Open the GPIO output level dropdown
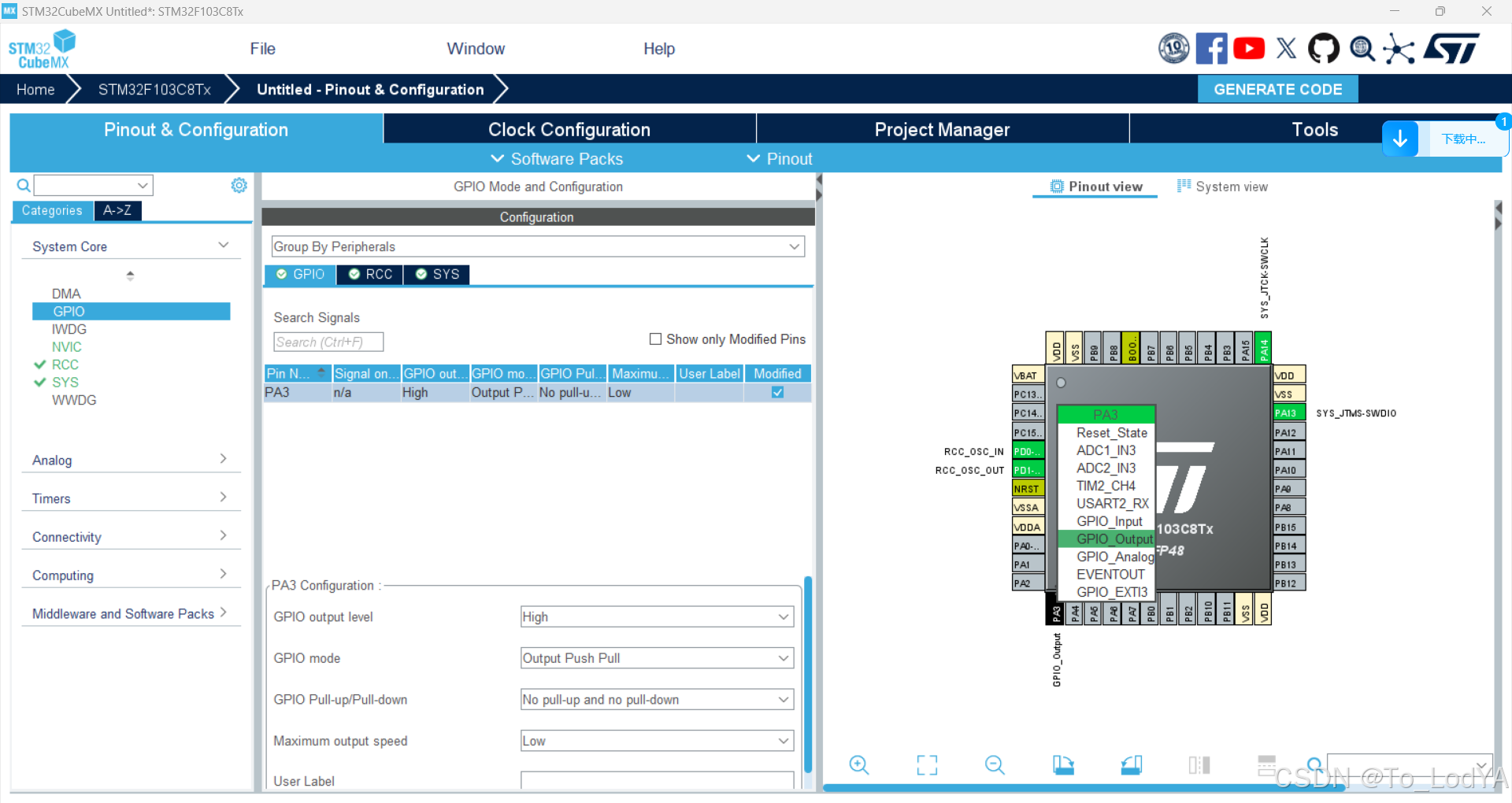 click(x=657, y=617)
